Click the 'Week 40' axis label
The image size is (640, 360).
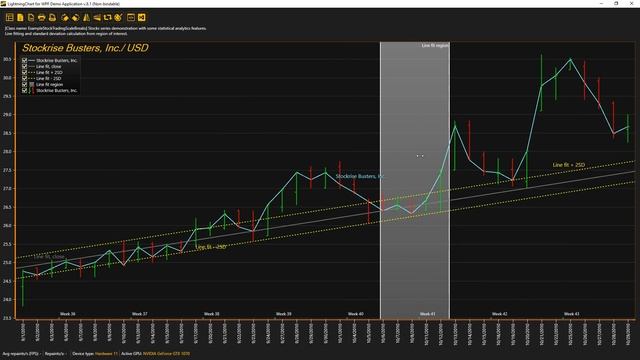click(356, 314)
